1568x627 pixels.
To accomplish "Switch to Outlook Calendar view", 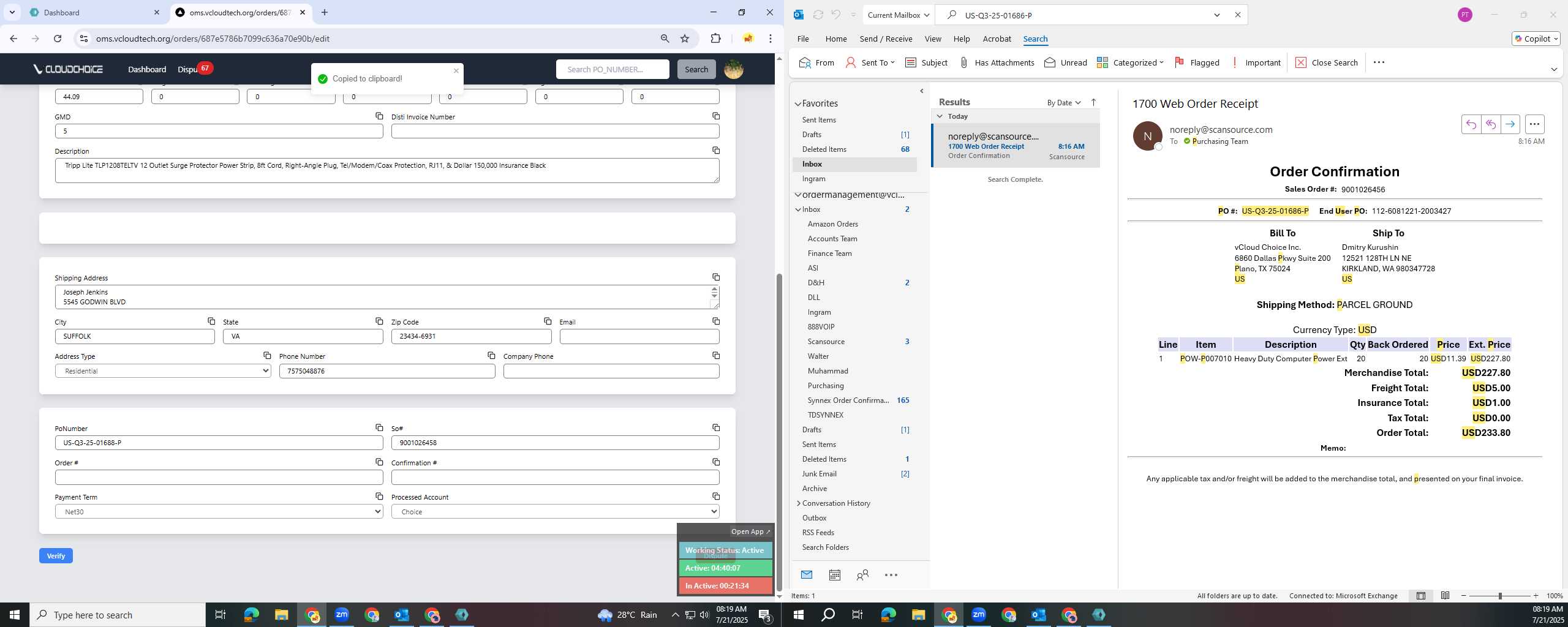I will pos(834,575).
